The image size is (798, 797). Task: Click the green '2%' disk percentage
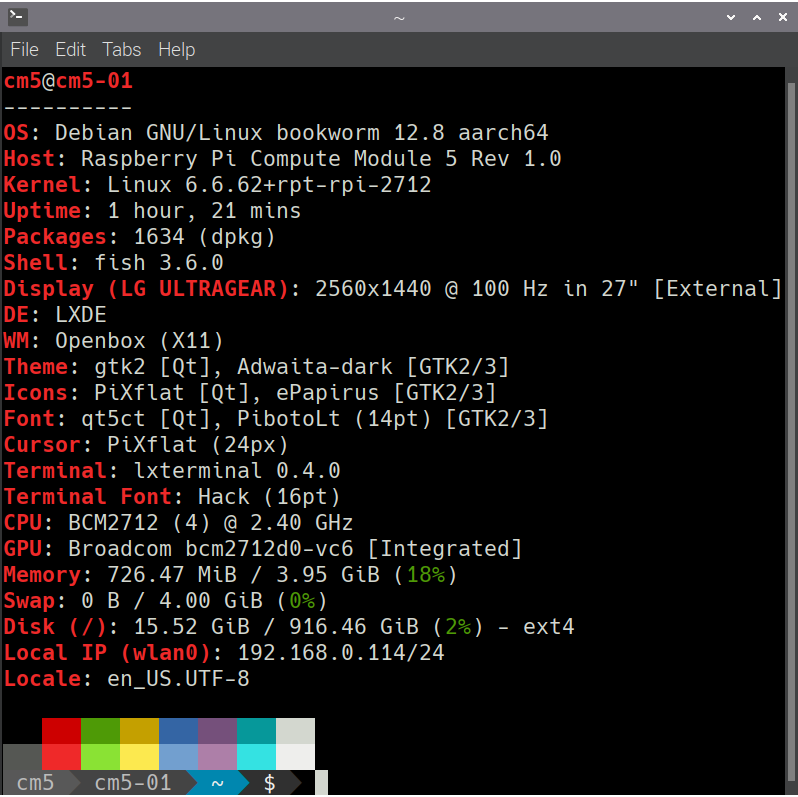[458, 627]
